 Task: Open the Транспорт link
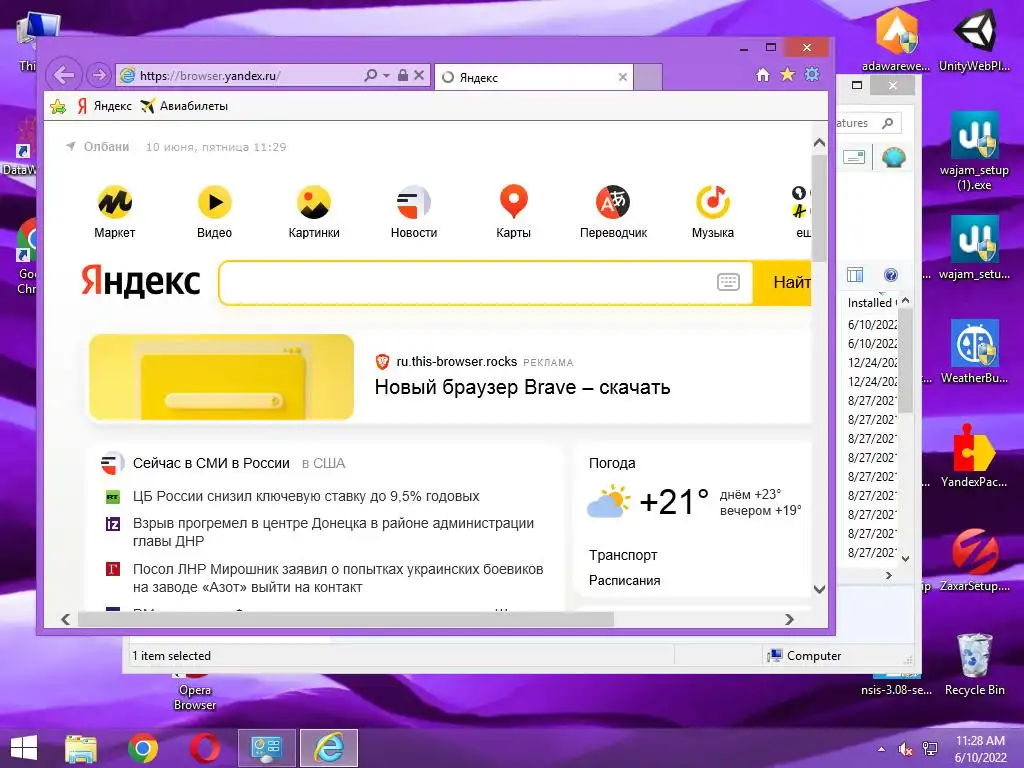click(x=623, y=555)
